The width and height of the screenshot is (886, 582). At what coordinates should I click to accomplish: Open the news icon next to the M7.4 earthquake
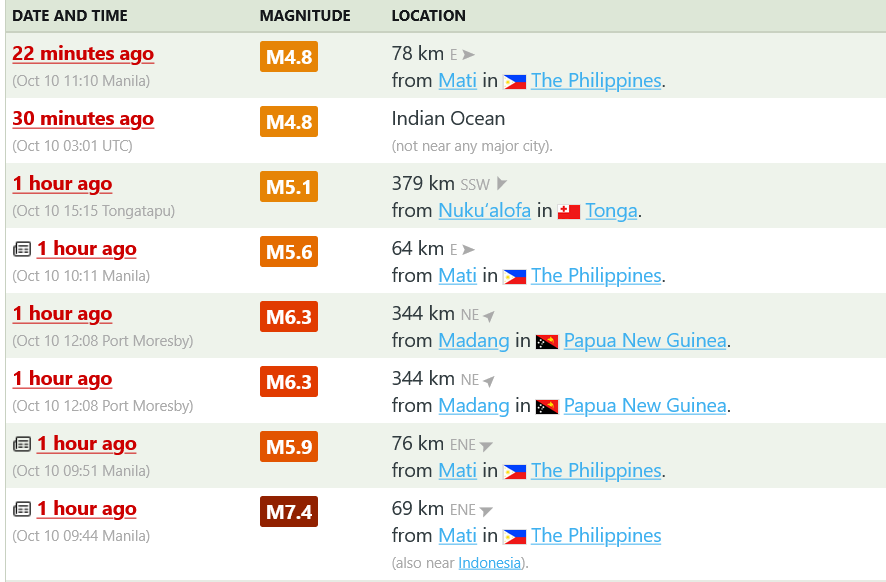[22, 509]
